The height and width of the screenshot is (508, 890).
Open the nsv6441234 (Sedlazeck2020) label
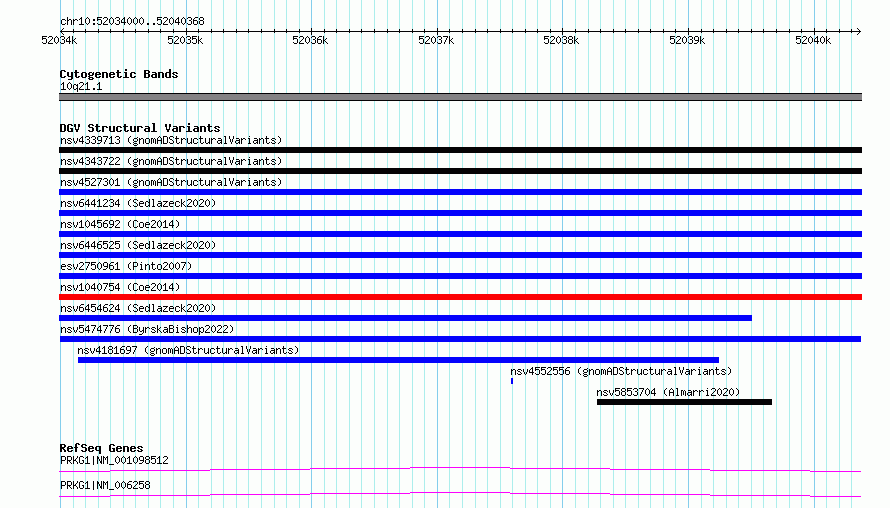(x=138, y=203)
